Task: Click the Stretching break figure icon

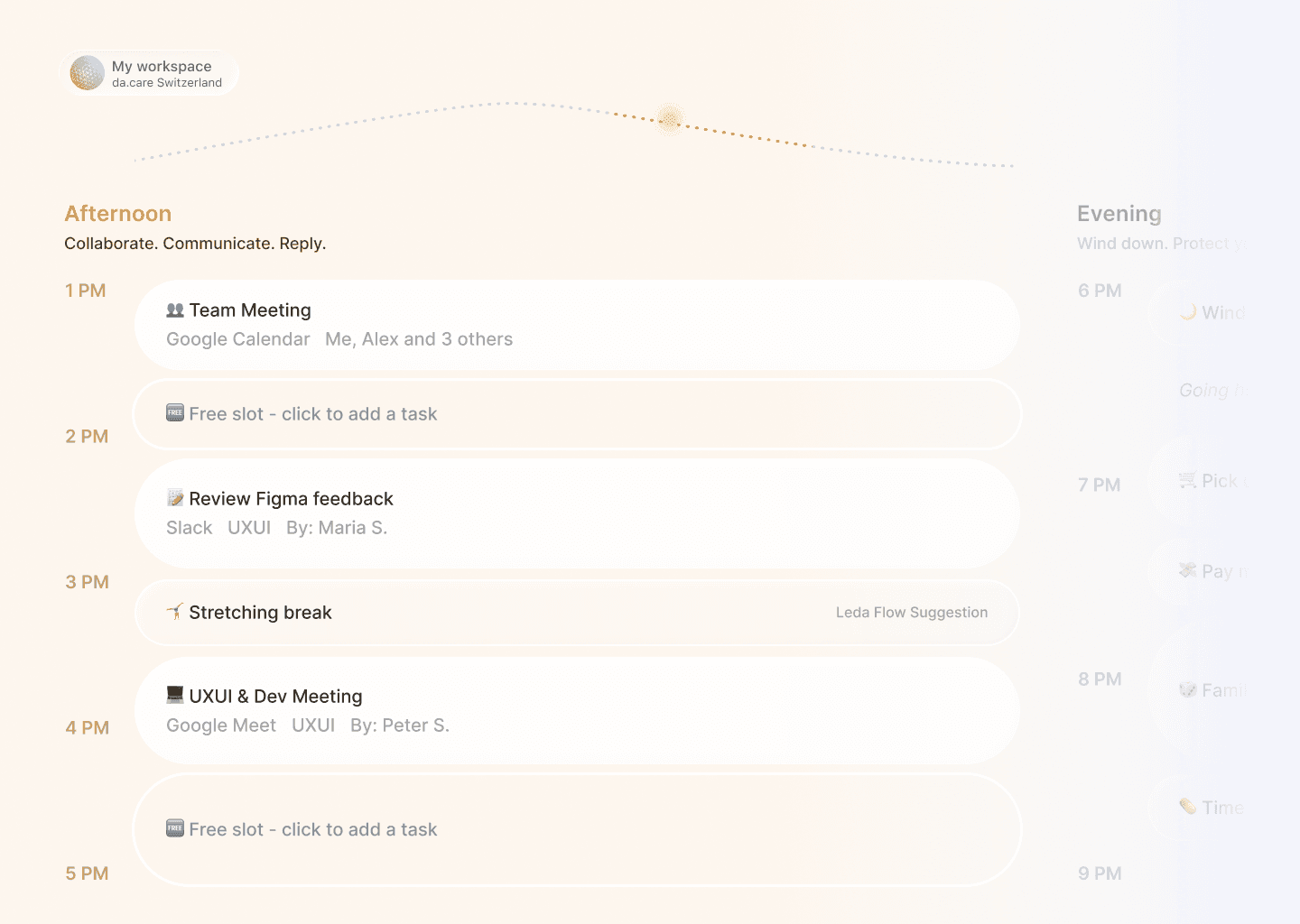Action: pos(175,612)
